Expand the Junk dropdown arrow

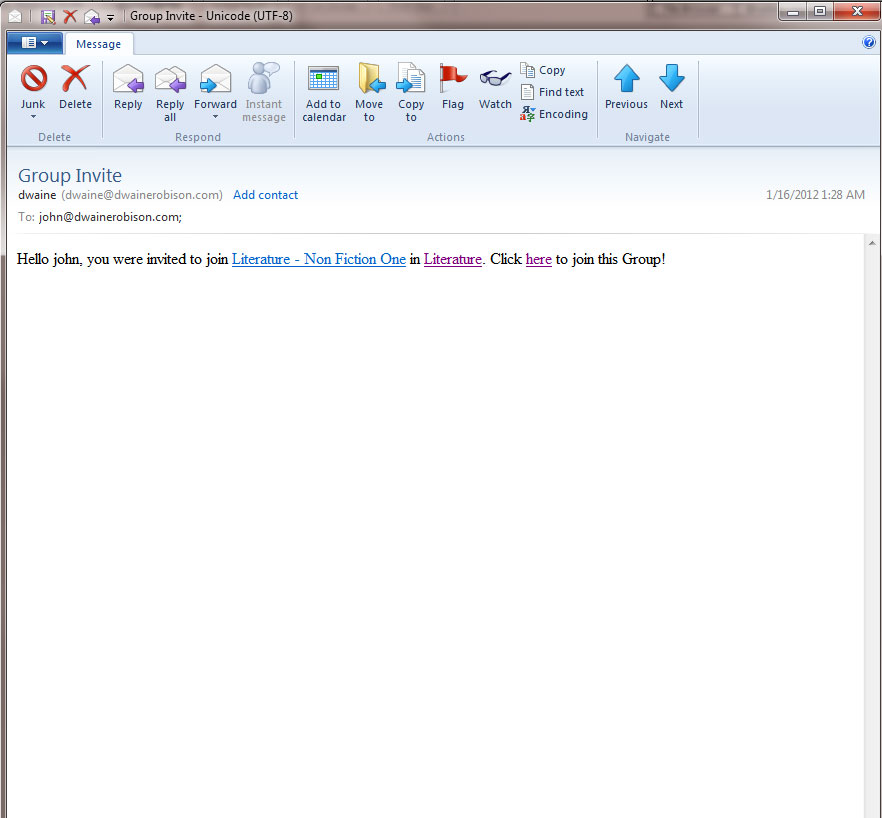[x=33, y=117]
